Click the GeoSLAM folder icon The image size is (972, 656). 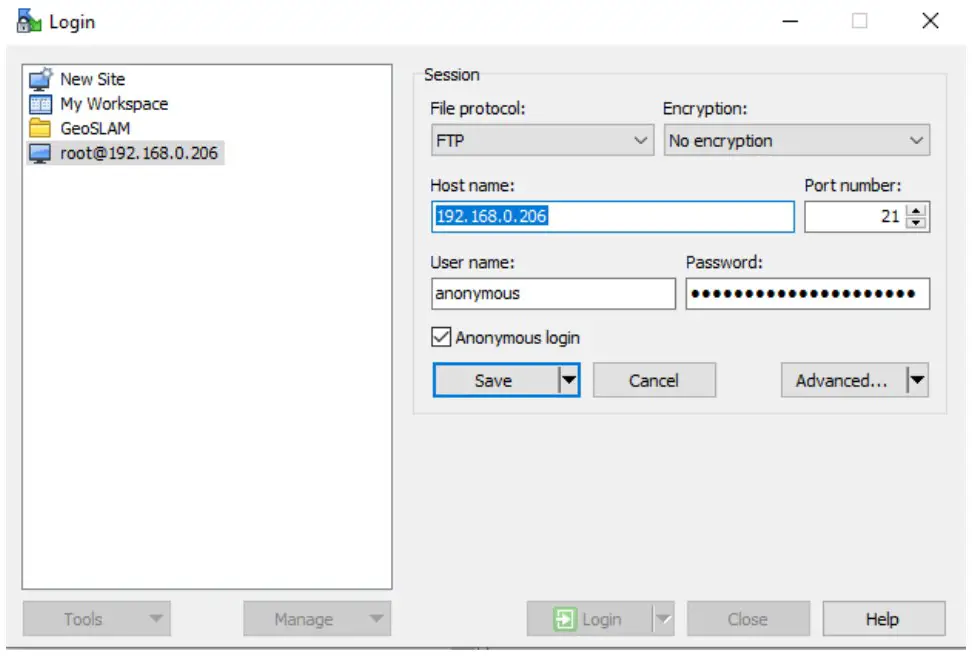[40, 128]
